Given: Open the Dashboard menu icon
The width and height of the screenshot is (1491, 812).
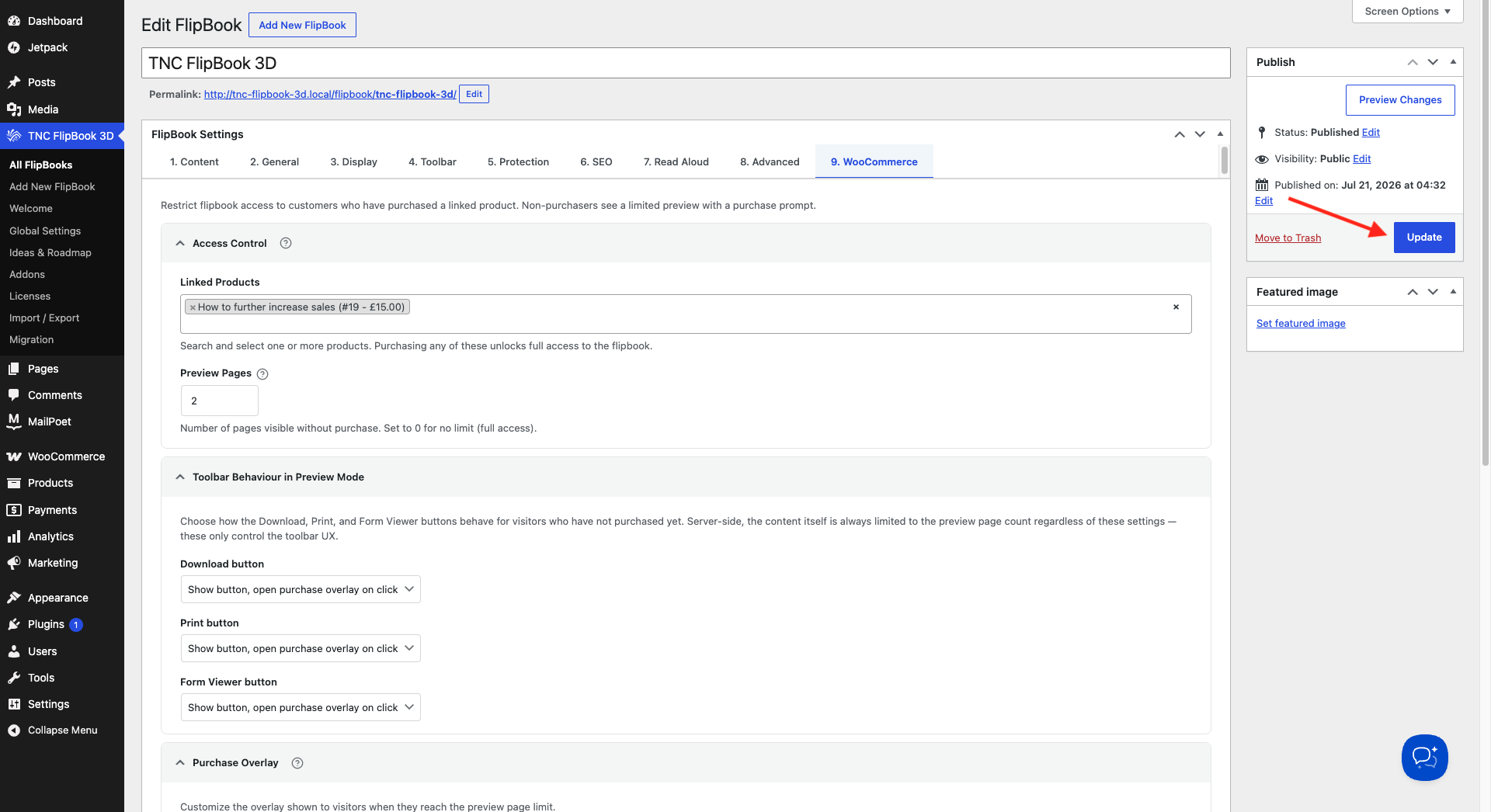Looking at the screenshot, I should pos(14,21).
